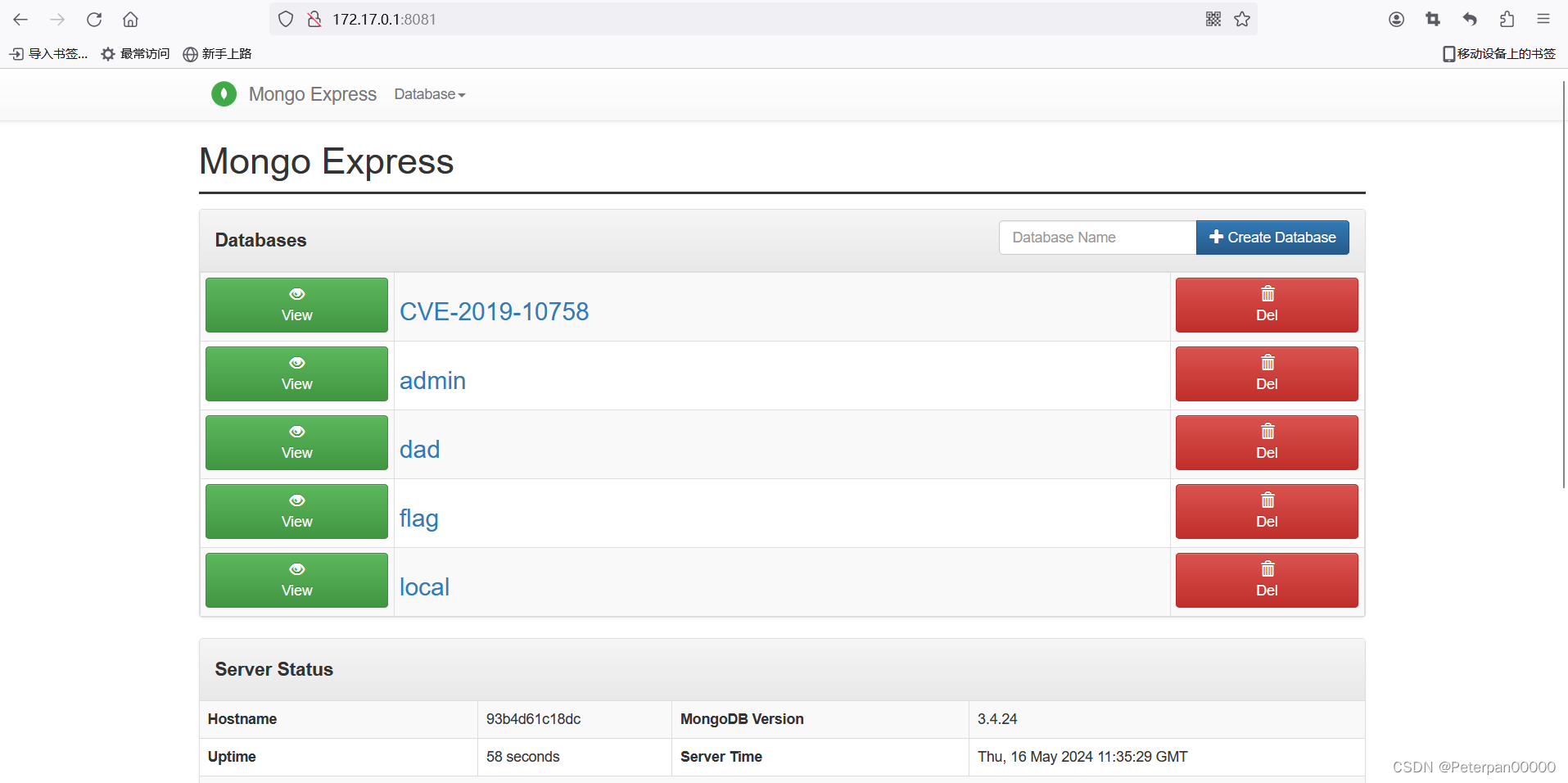Click the Mongo Express navbar brand link
The height and width of the screenshot is (783, 1568).
coord(313,94)
